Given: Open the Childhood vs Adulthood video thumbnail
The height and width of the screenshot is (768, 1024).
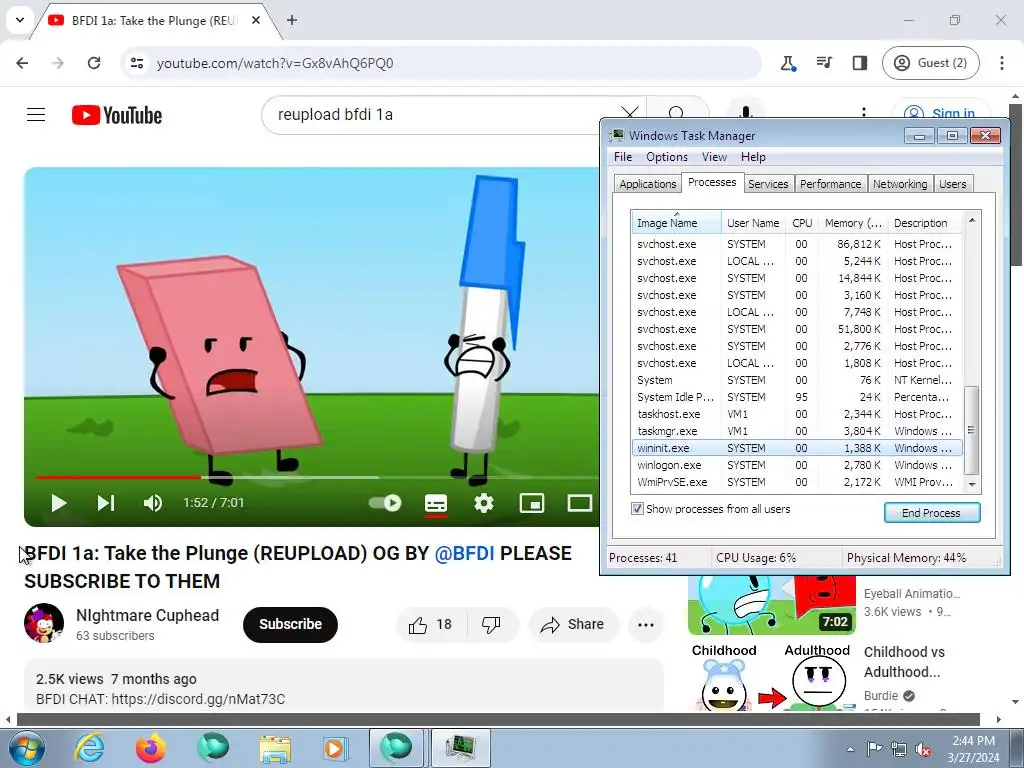Looking at the screenshot, I should [771, 677].
